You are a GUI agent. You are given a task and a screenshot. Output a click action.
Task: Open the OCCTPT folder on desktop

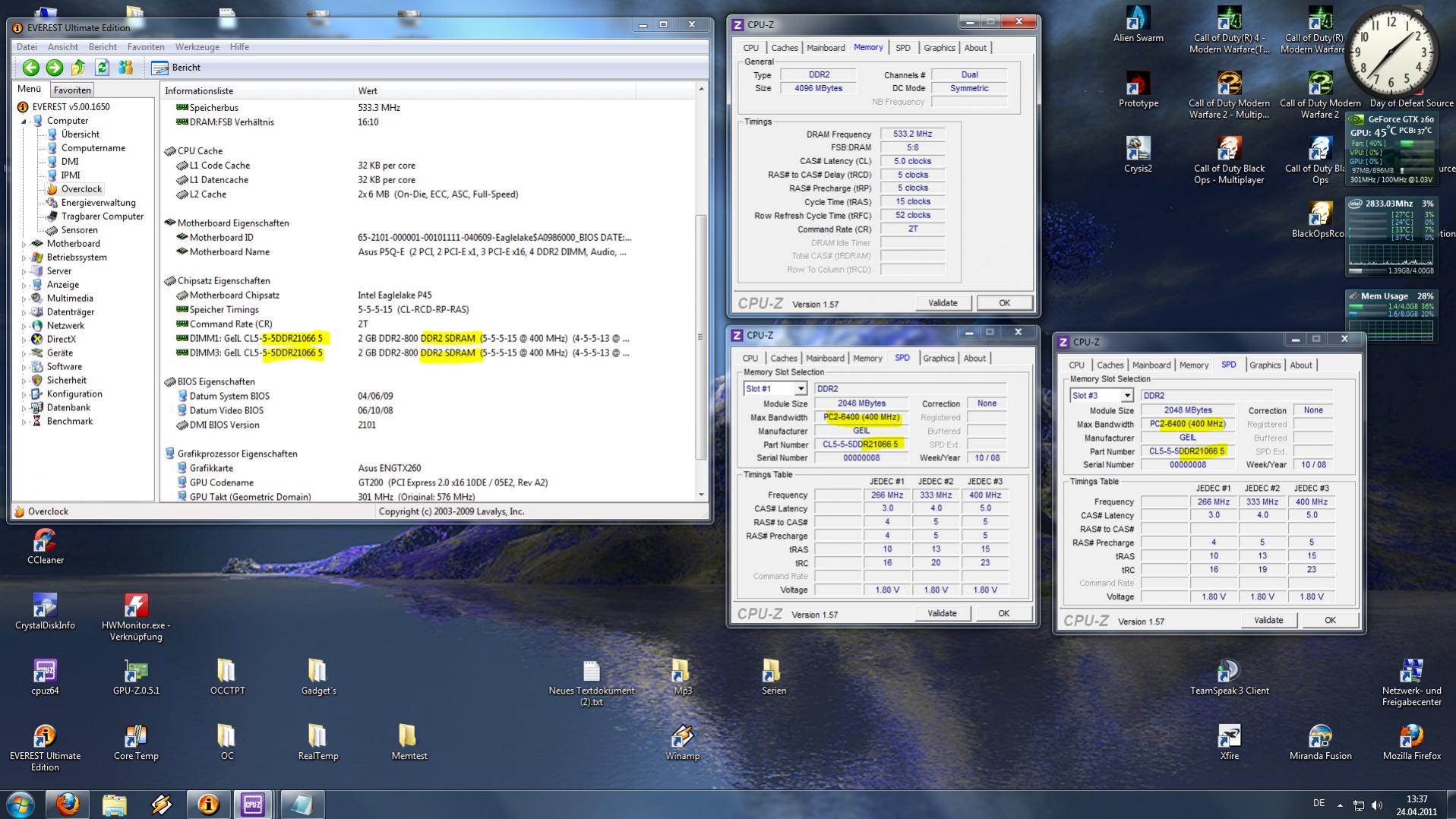227,677
